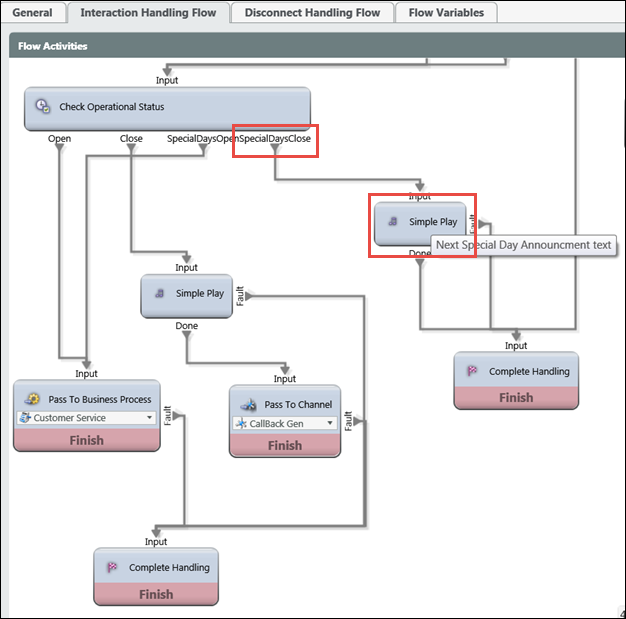Viewport: 626px width, 619px height.
Task: Switch to the General tab
Action: pos(32,13)
